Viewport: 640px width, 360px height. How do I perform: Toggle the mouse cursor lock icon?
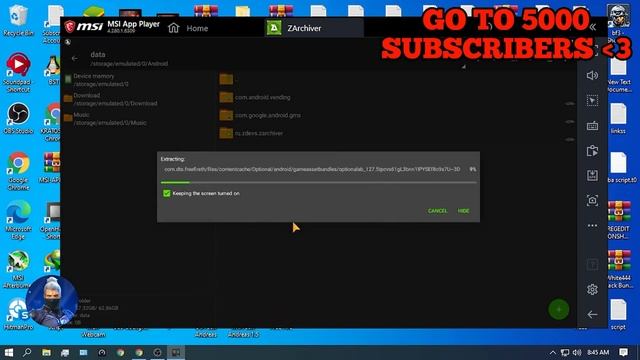click(592, 101)
